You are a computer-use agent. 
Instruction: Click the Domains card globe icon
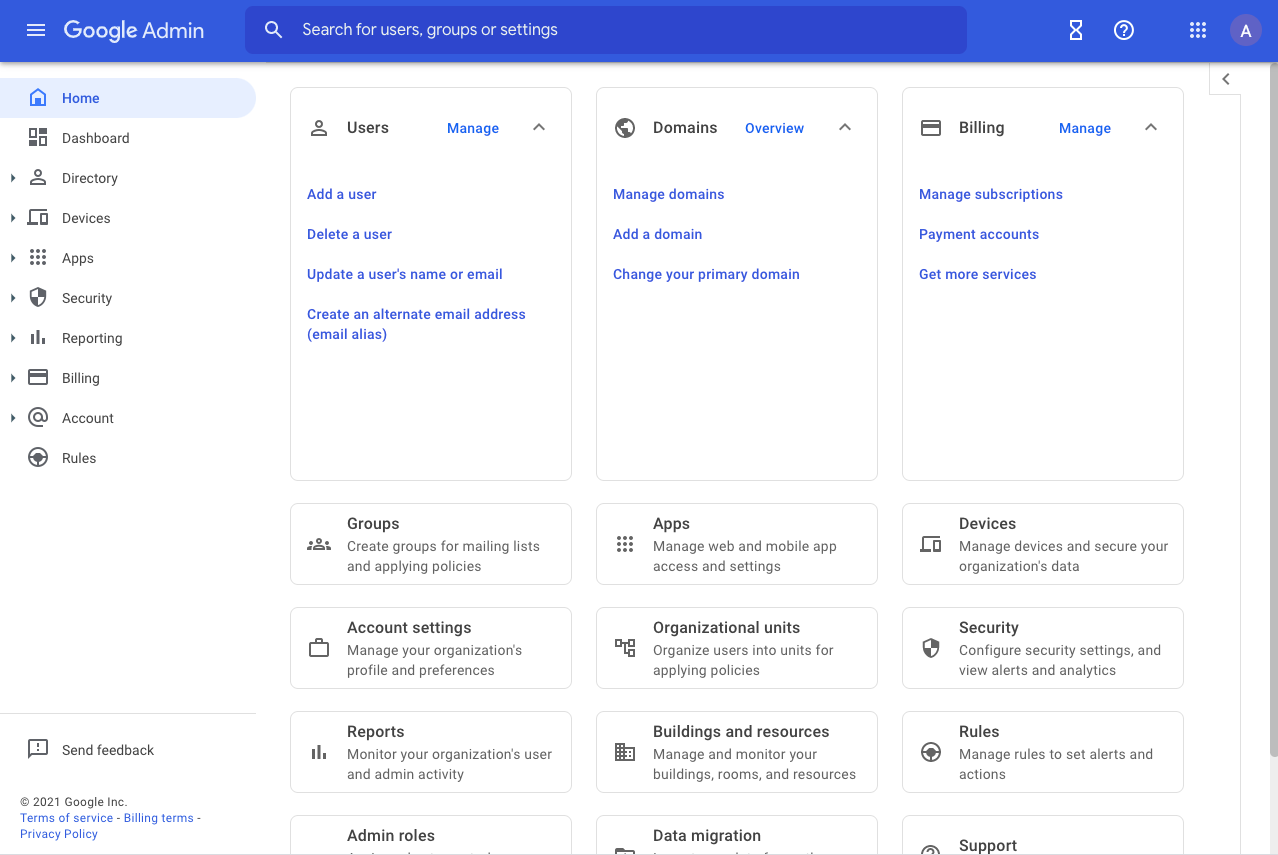coord(625,128)
